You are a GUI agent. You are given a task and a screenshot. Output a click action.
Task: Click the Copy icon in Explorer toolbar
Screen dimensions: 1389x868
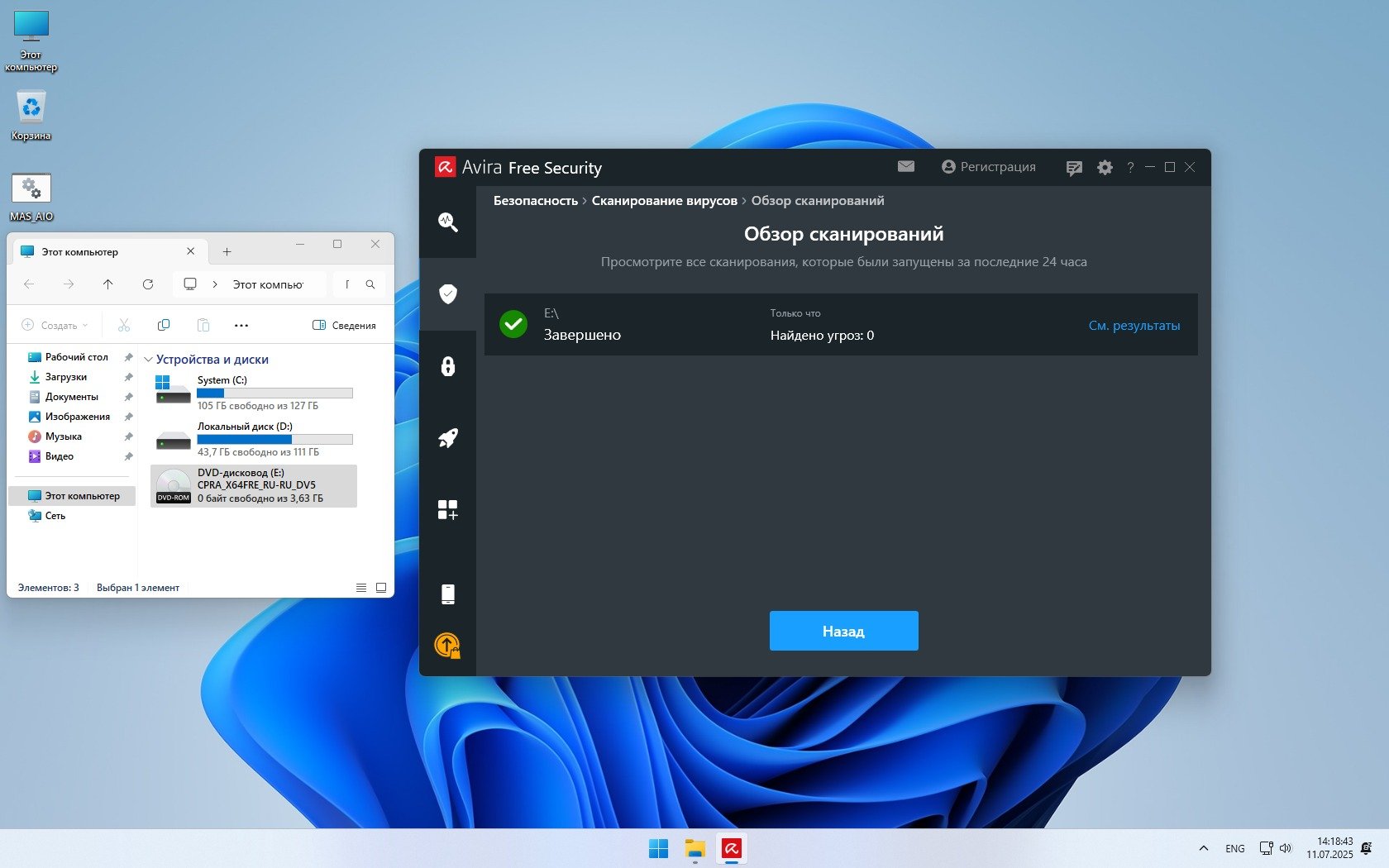point(164,325)
